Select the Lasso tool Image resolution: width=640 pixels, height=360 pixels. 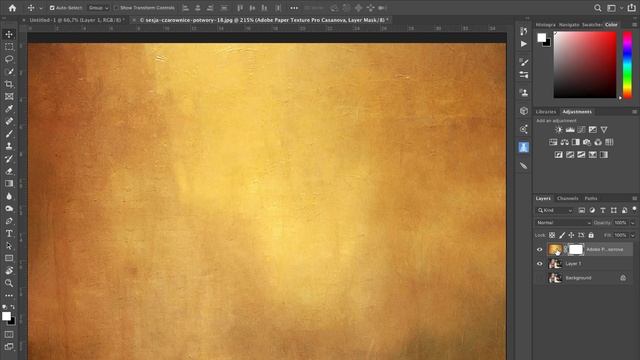click(9, 59)
